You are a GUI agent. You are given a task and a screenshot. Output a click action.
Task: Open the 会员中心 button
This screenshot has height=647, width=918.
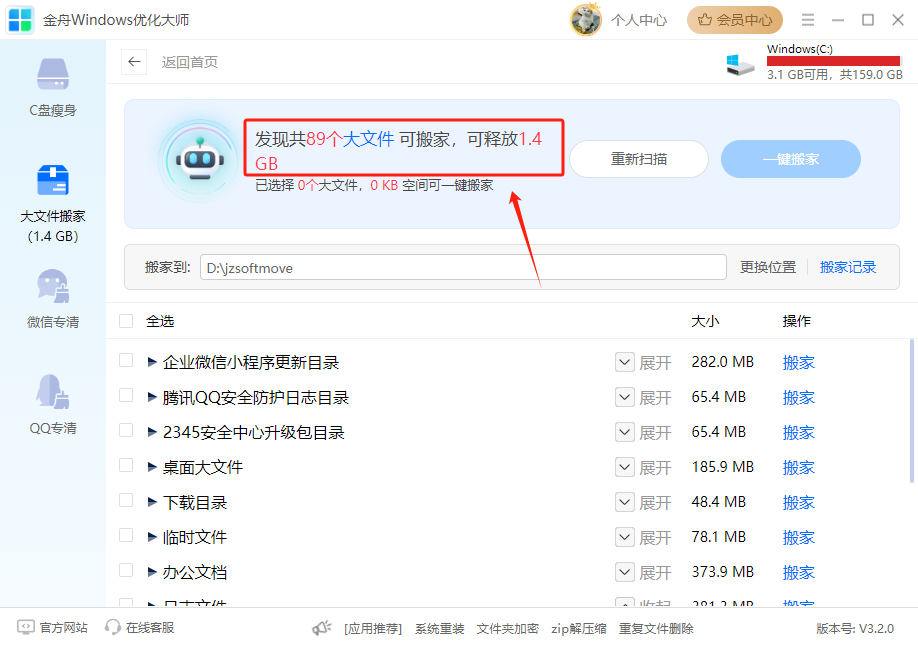(x=735, y=20)
